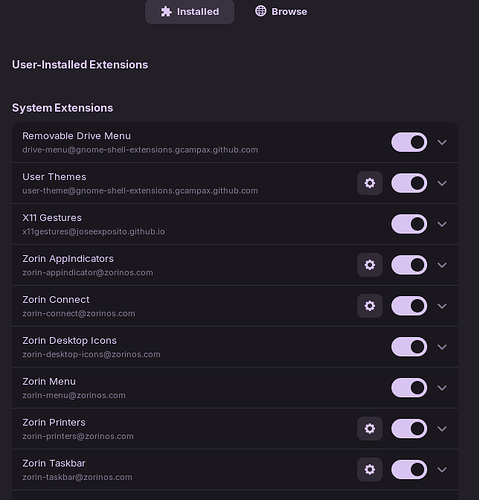479x500 pixels.
Task: Toggle off Zorin Printers extension
Action: click(409, 429)
